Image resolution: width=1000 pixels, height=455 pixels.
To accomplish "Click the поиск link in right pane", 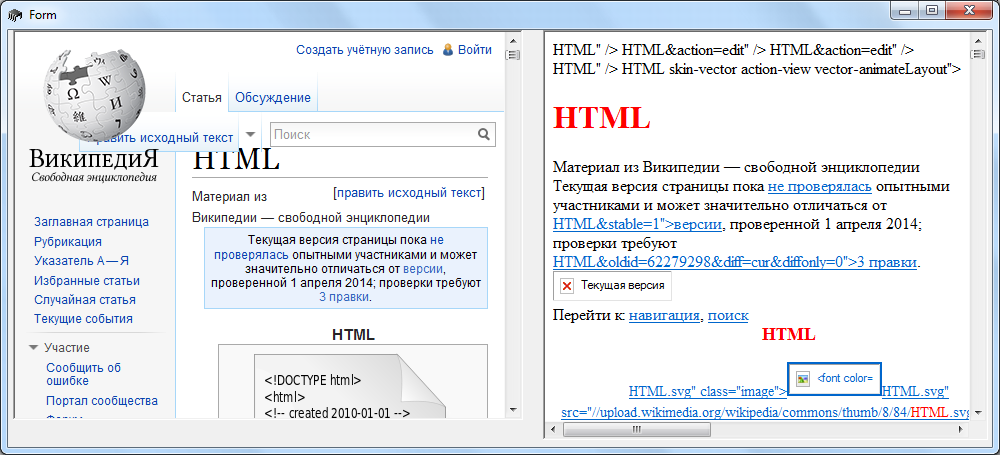I will [x=728, y=316].
